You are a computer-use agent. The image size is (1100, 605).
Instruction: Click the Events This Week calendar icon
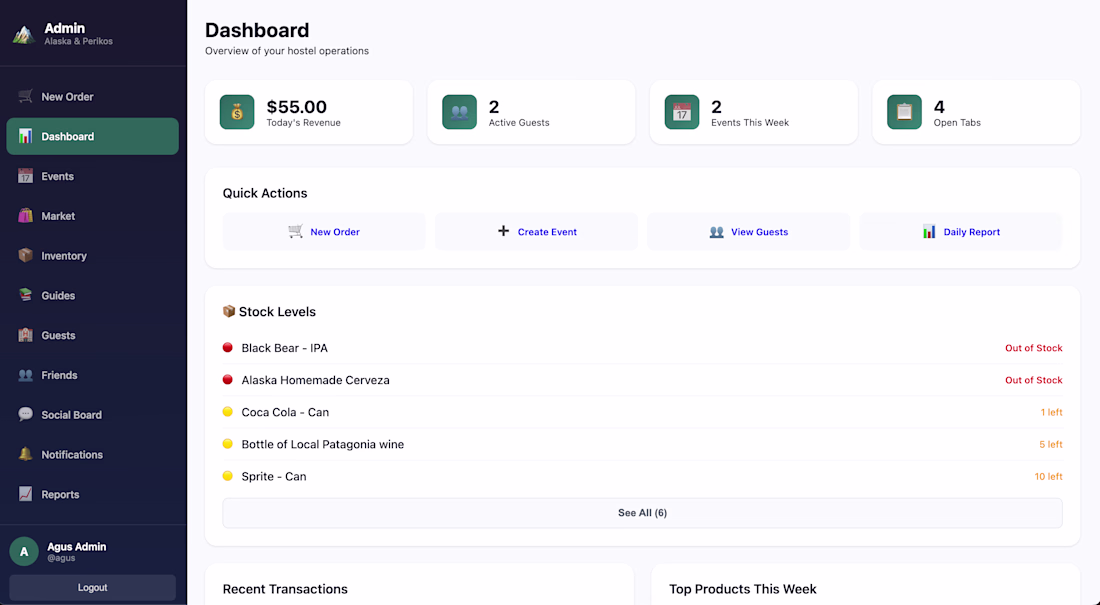682,112
